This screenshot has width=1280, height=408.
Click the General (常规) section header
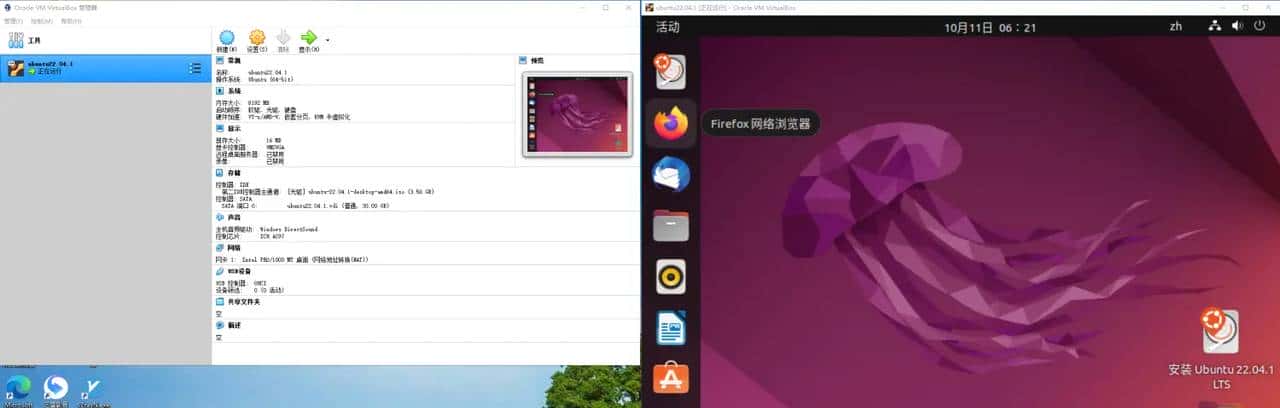click(x=236, y=61)
